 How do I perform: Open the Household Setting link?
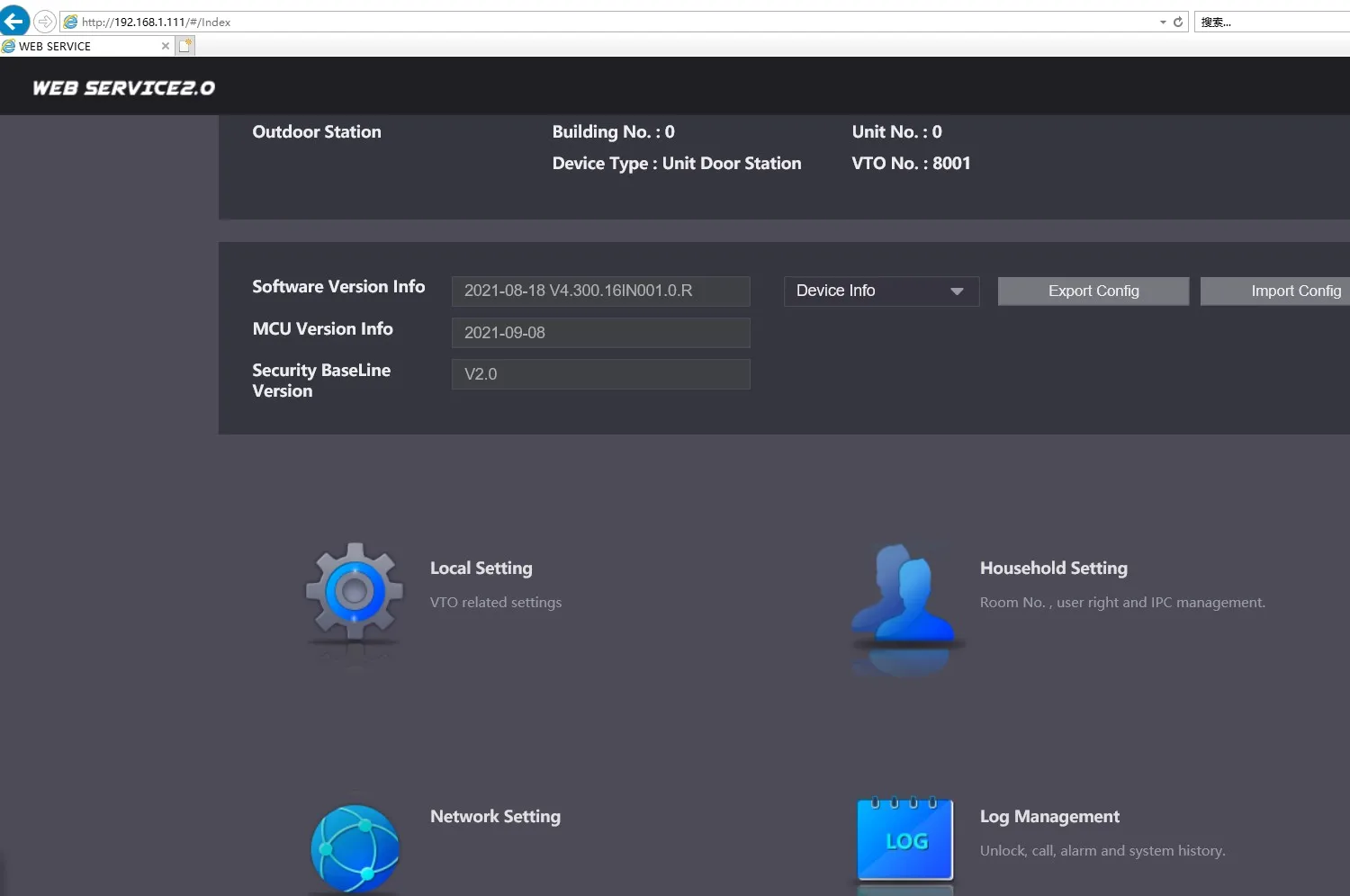(1054, 569)
